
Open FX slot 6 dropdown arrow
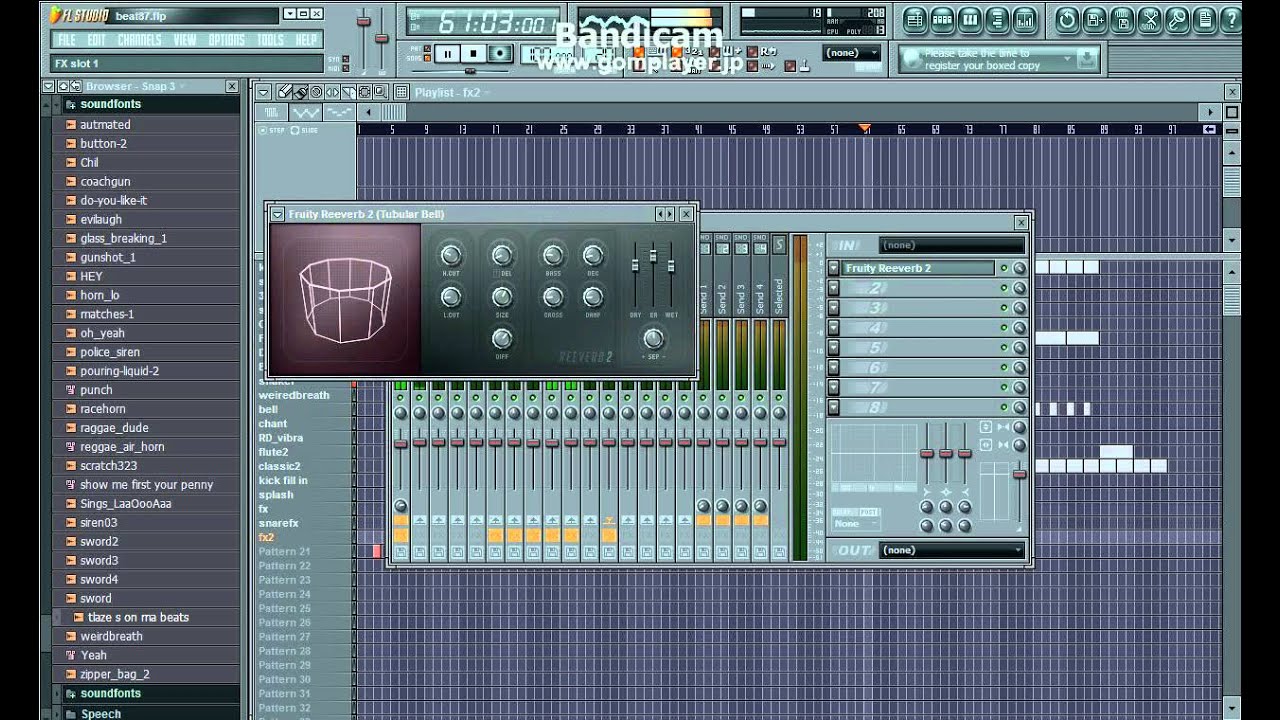833,367
